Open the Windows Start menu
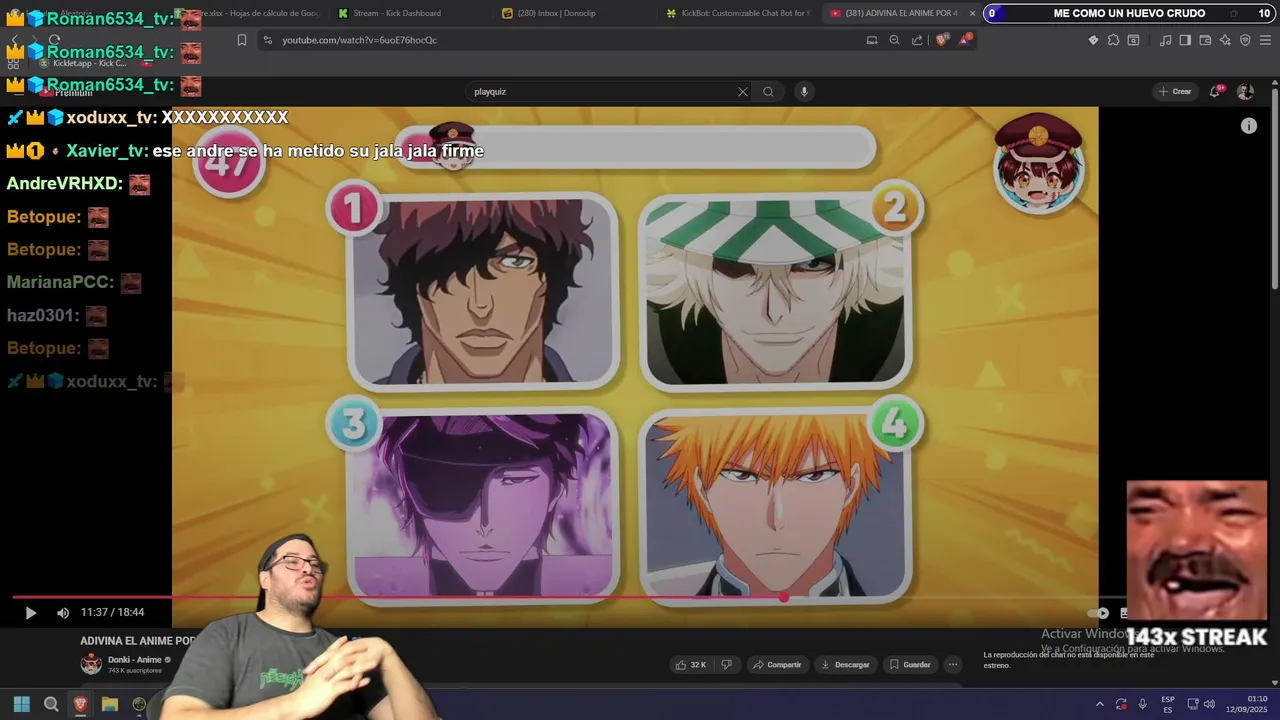1280x720 pixels. 21,704
